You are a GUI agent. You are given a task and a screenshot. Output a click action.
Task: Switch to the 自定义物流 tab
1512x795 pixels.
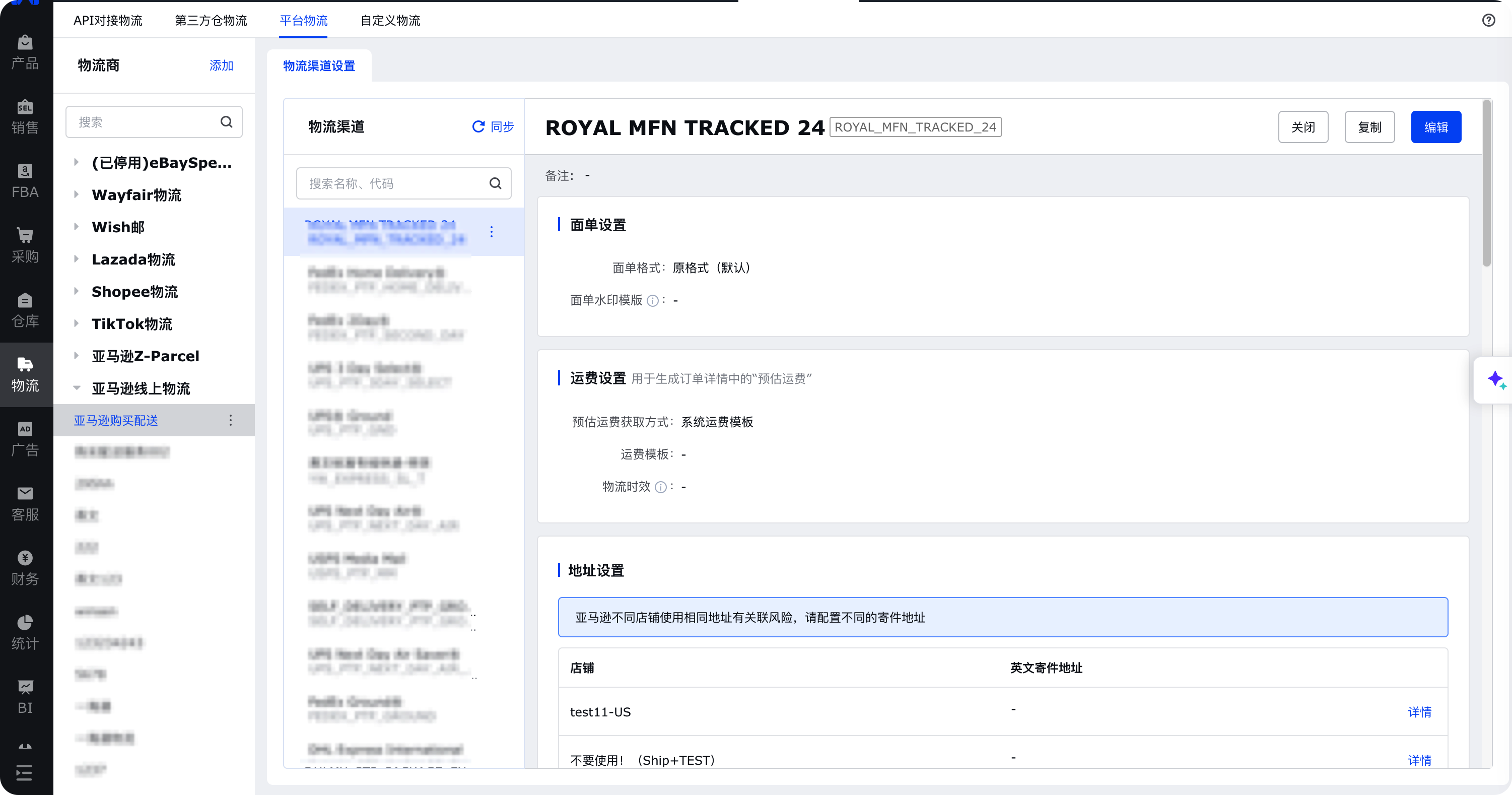390,21
